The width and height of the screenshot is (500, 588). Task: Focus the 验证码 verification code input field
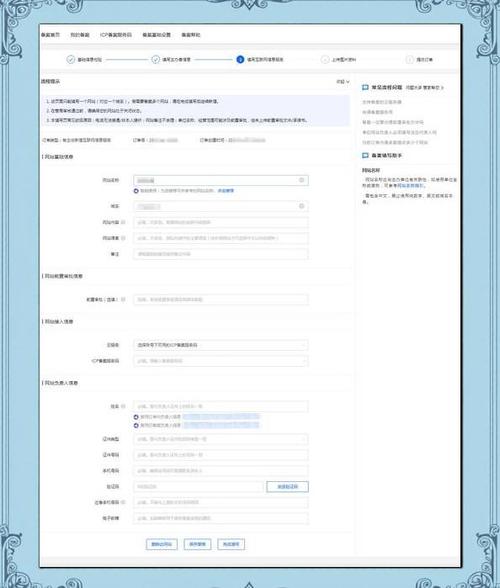(198, 486)
